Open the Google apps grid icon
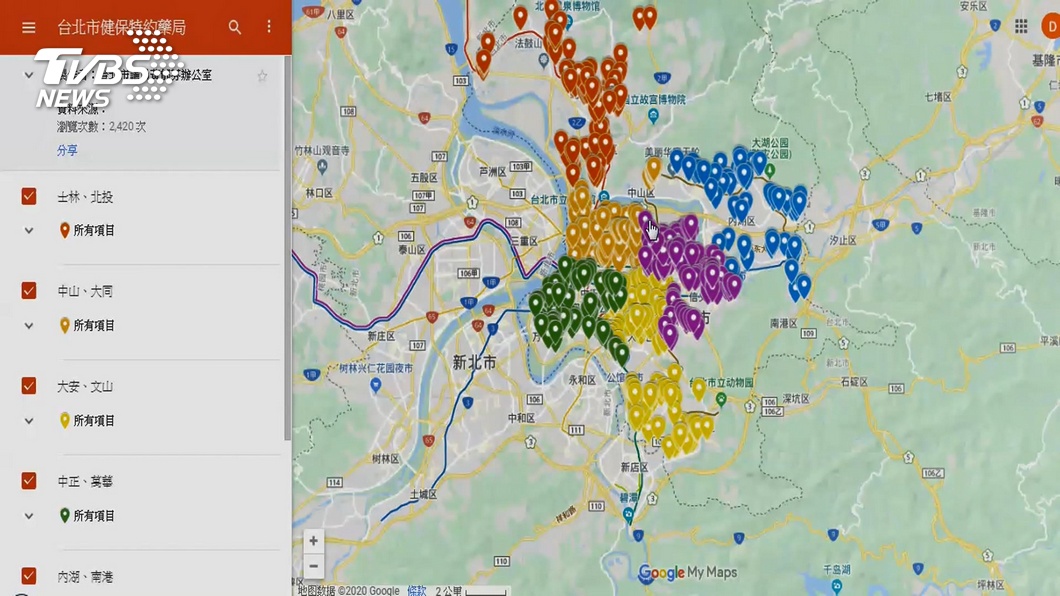The width and height of the screenshot is (1060, 596). 1021,26
